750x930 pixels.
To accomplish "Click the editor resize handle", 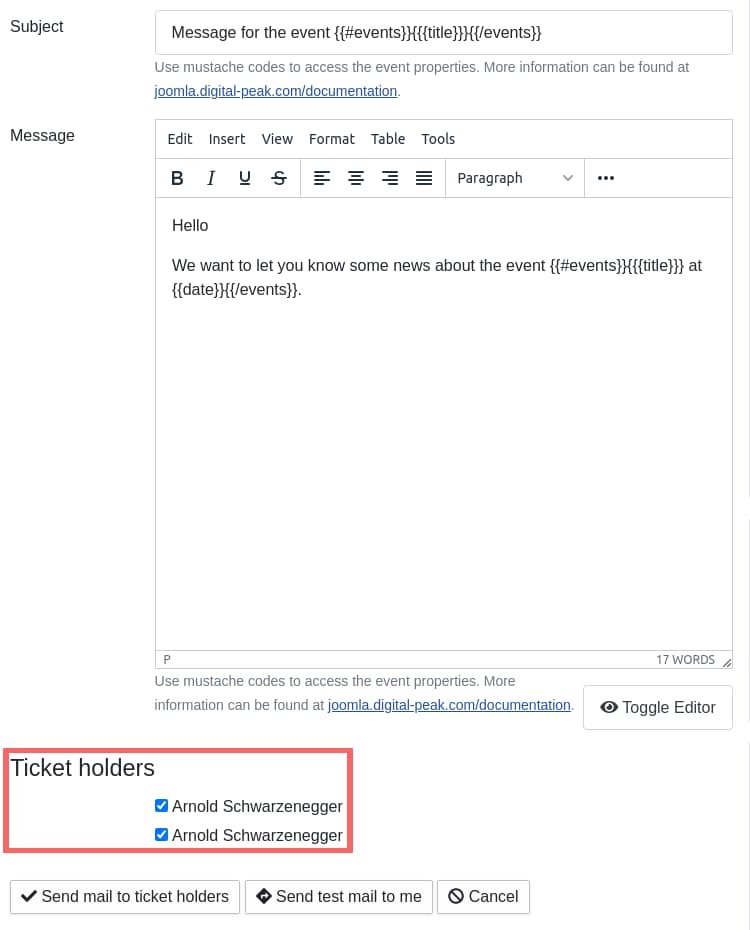I will click(726, 661).
